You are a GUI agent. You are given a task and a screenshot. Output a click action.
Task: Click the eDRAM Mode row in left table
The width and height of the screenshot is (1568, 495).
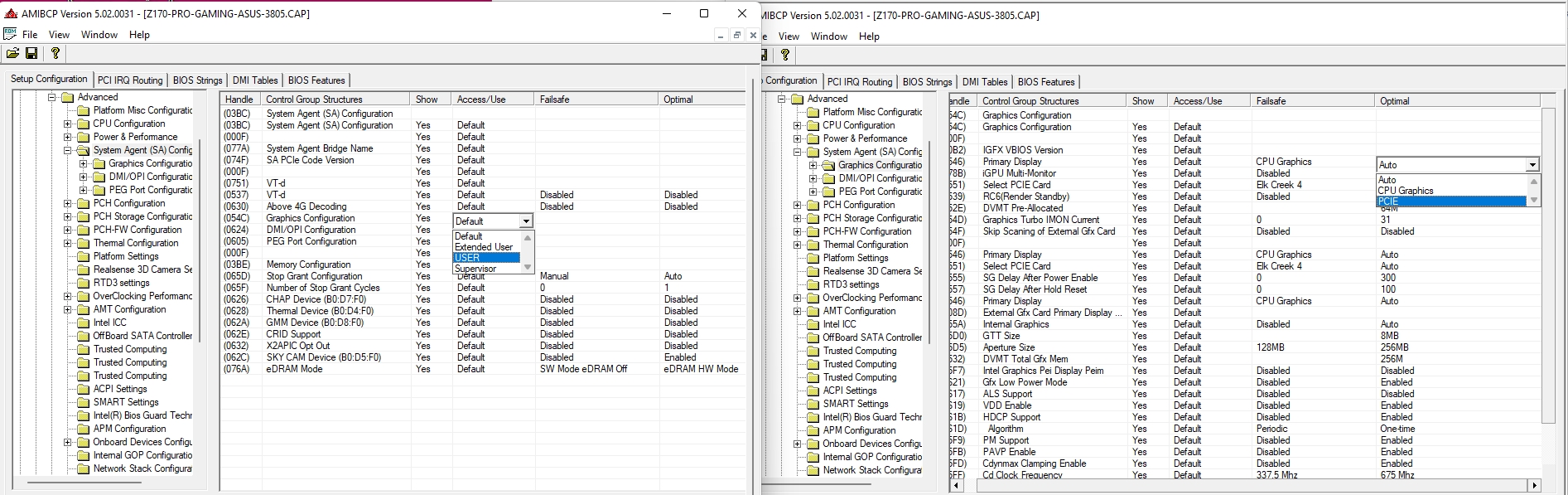point(482,369)
